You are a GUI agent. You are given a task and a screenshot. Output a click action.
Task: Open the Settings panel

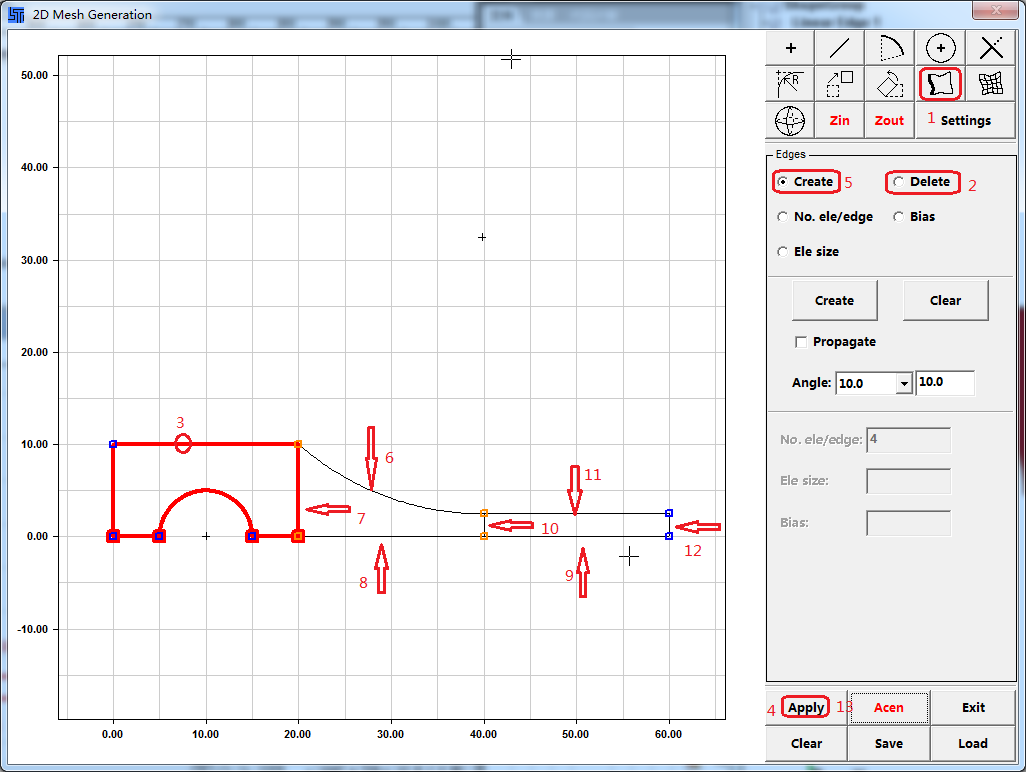coord(965,120)
